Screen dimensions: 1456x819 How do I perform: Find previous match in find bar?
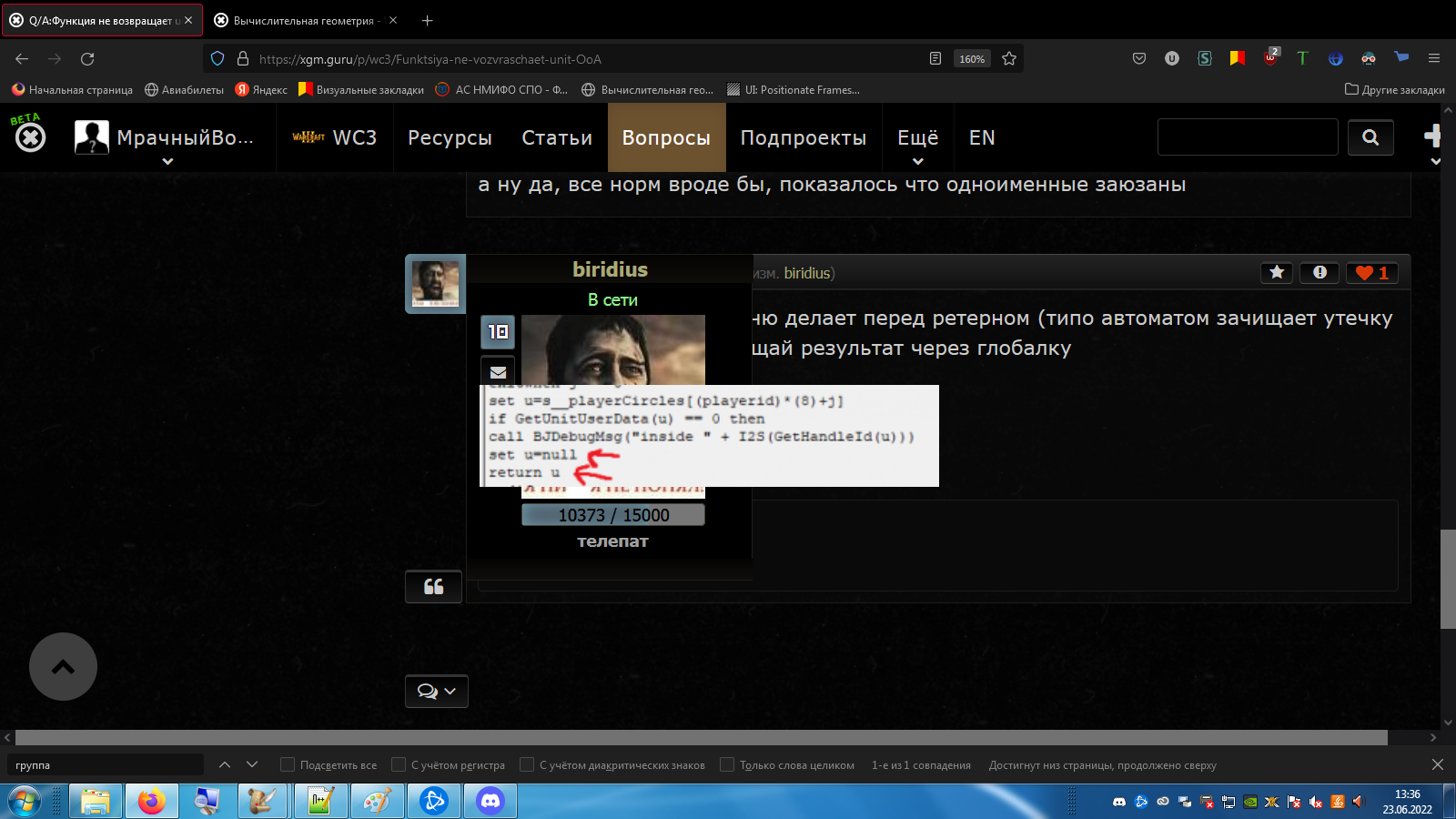pyautogui.click(x=225, y=765)
